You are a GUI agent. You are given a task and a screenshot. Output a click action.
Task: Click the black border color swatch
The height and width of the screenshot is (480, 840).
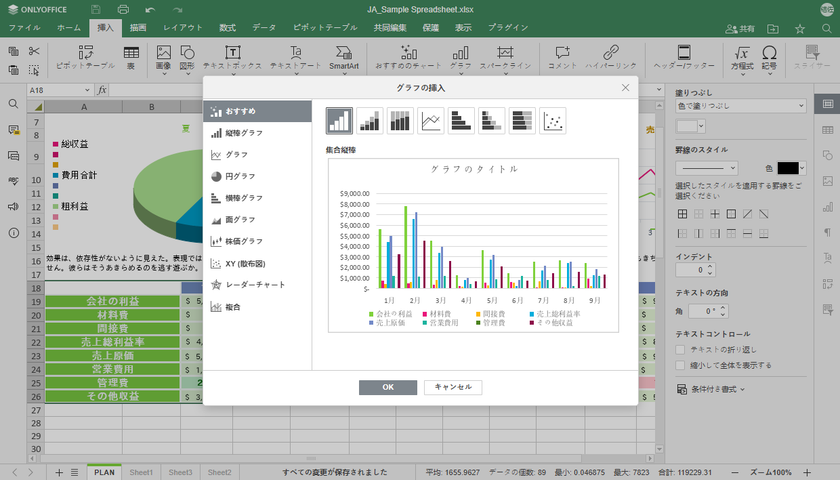click(x=786, y=168)
